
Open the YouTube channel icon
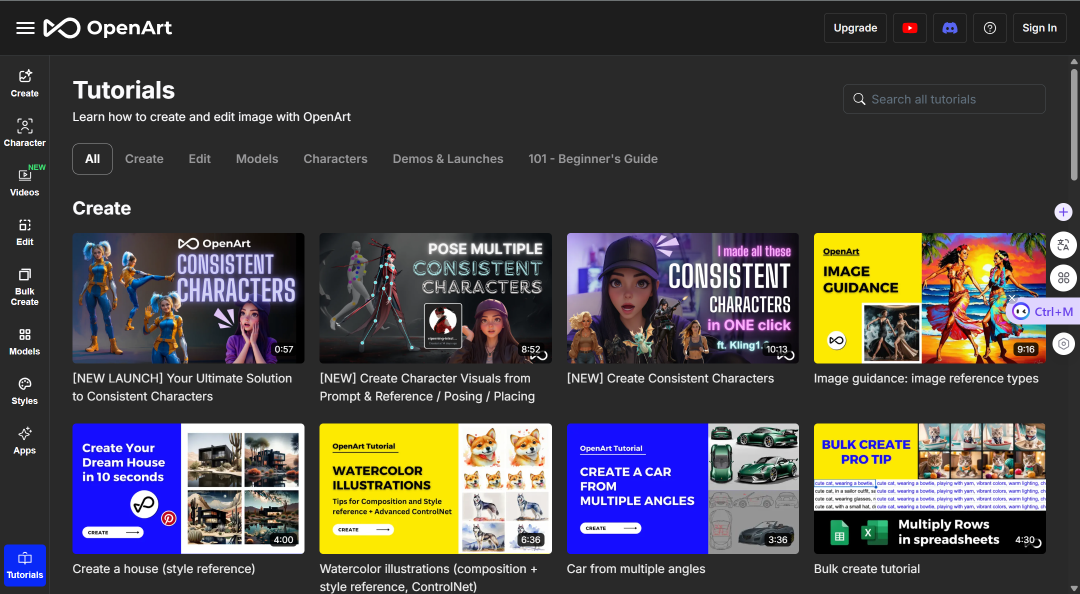910,28
